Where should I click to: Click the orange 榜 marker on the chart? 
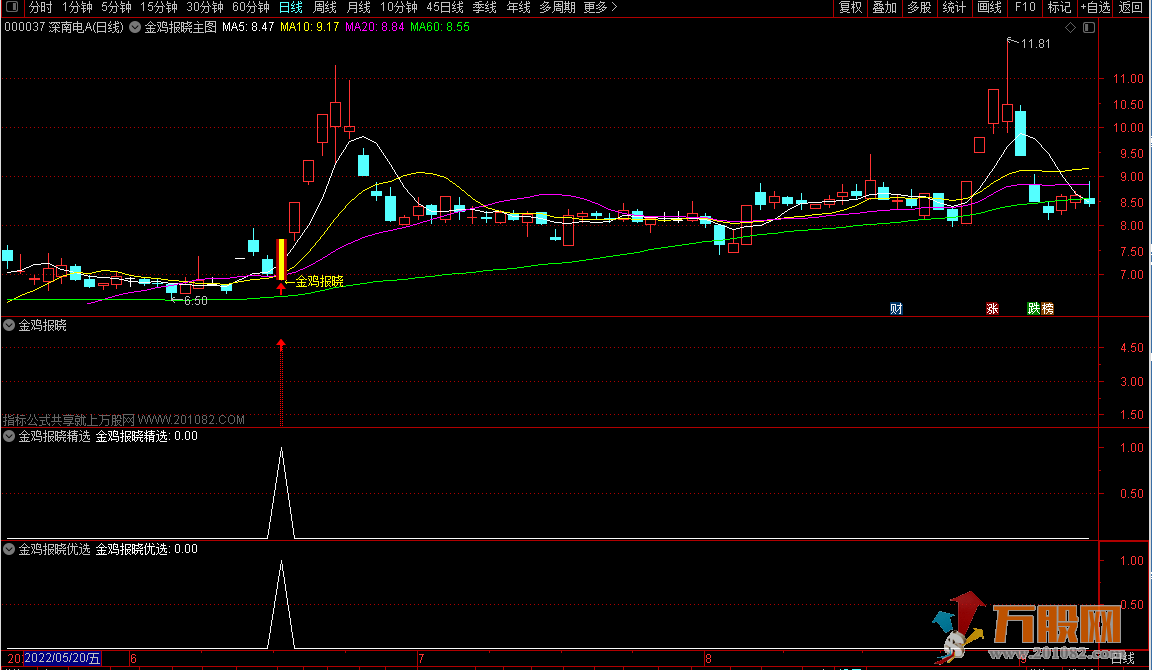[x=1047, y=309]
